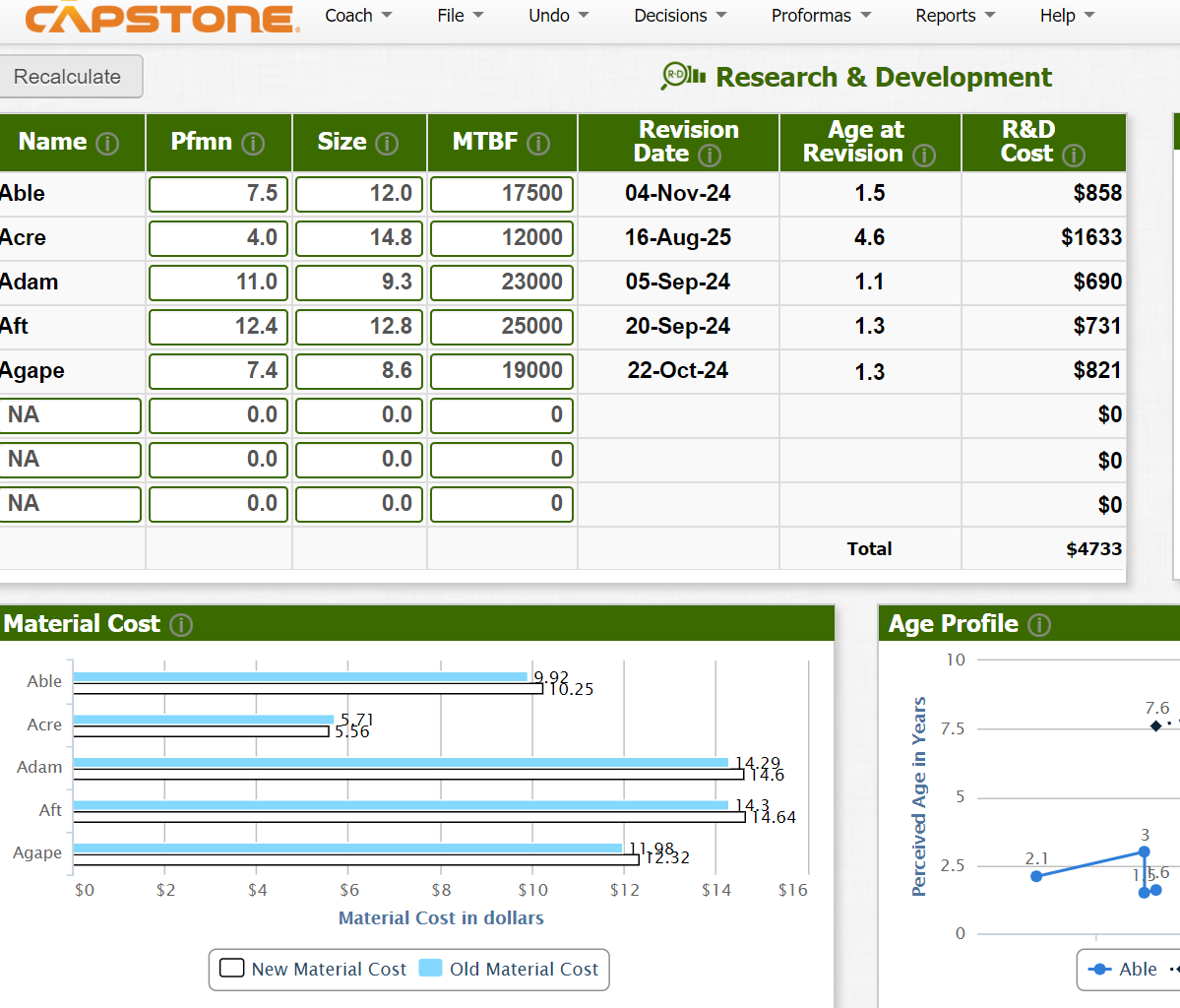The height and width of the screenshot is (1008, 1180).
Task: Click the Material Cost panel info icon
Action: (x=181, y=625)
